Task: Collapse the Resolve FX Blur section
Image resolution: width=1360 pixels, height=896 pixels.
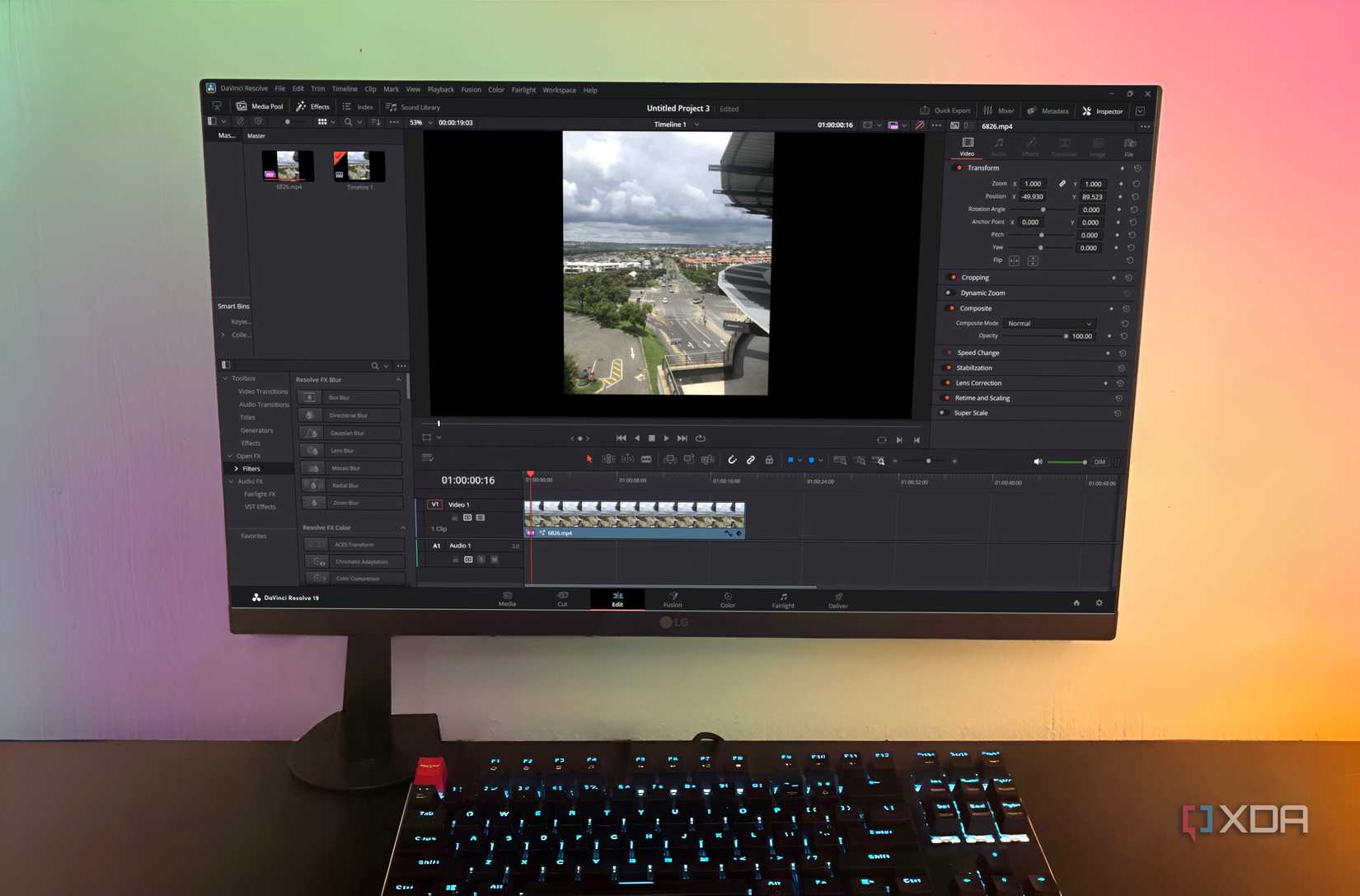Action: pos(399,380)
